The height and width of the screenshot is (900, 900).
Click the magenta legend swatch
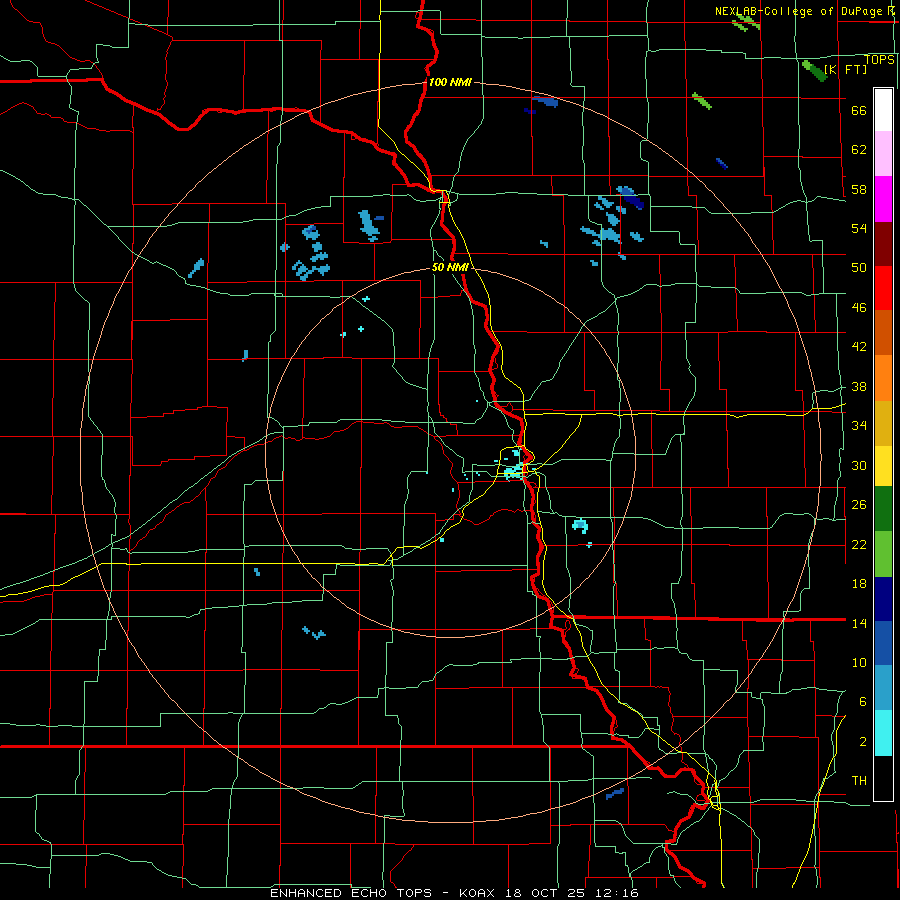[883, 199]
